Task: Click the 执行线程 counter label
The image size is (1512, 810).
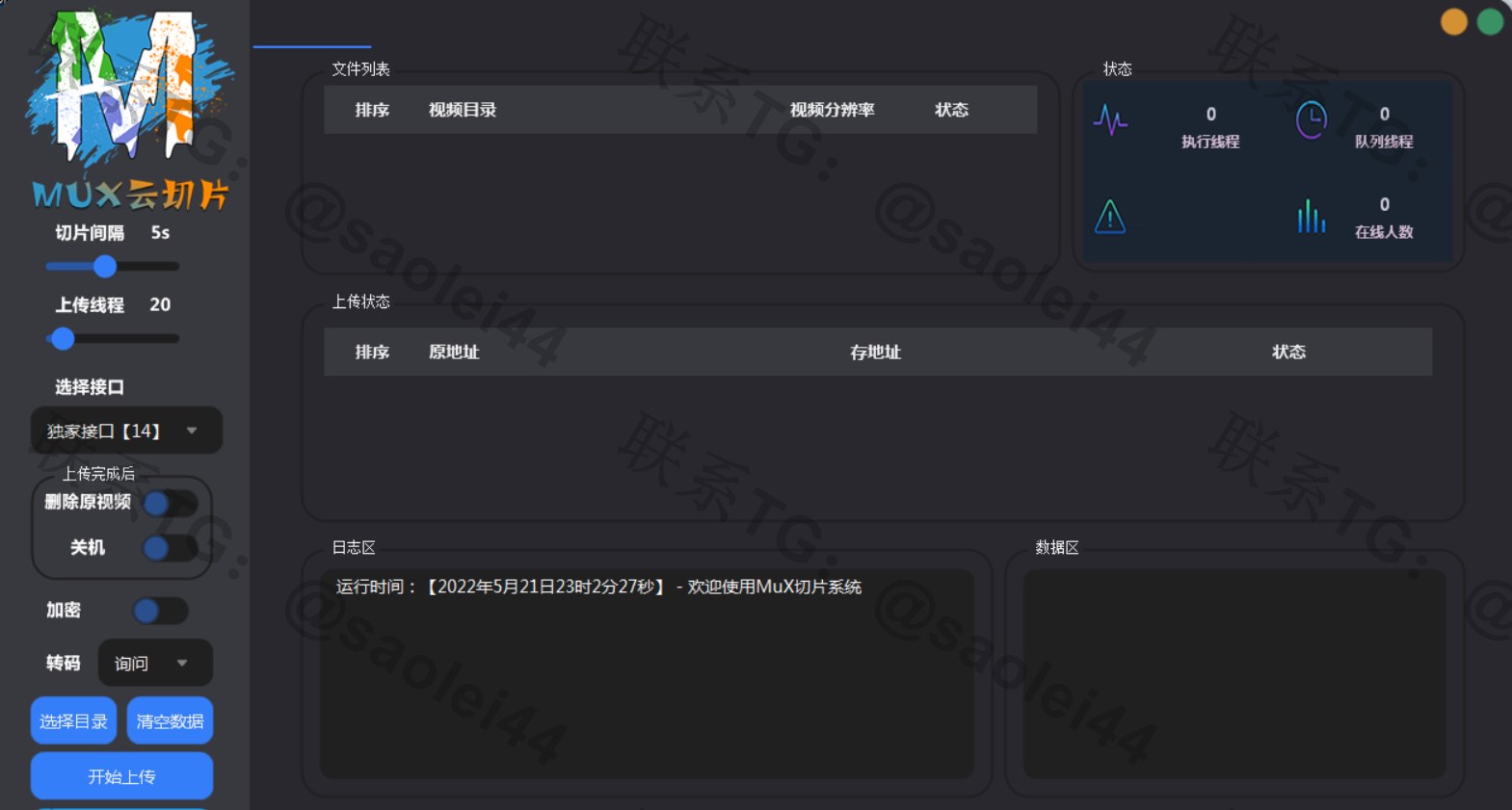Action: pos(1210,142)
